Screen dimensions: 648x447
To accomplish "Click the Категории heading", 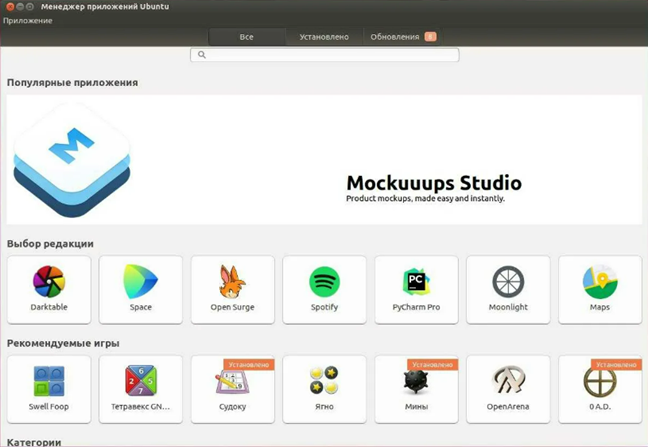I will point(34,442).
